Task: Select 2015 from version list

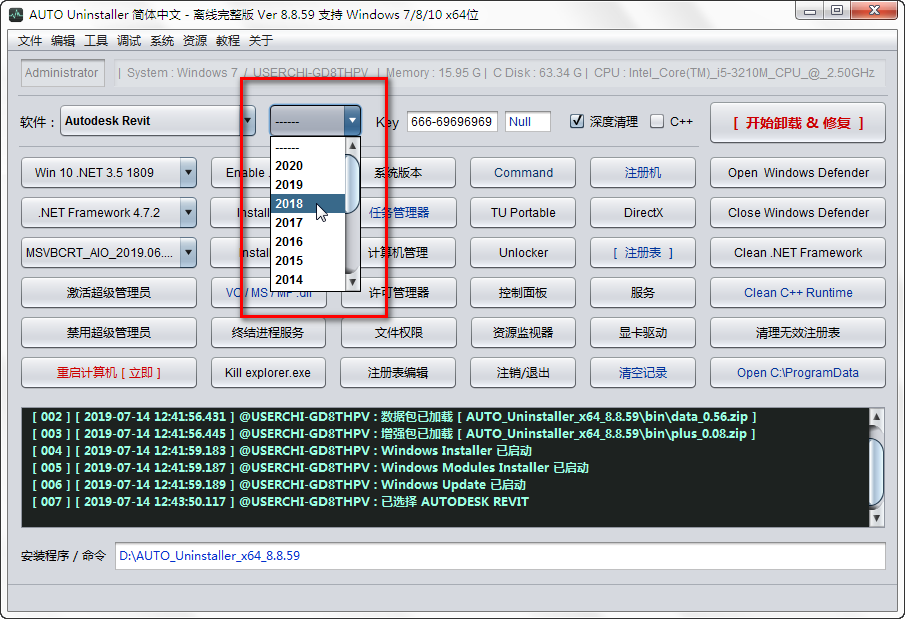Action: [x=308, y=261]
